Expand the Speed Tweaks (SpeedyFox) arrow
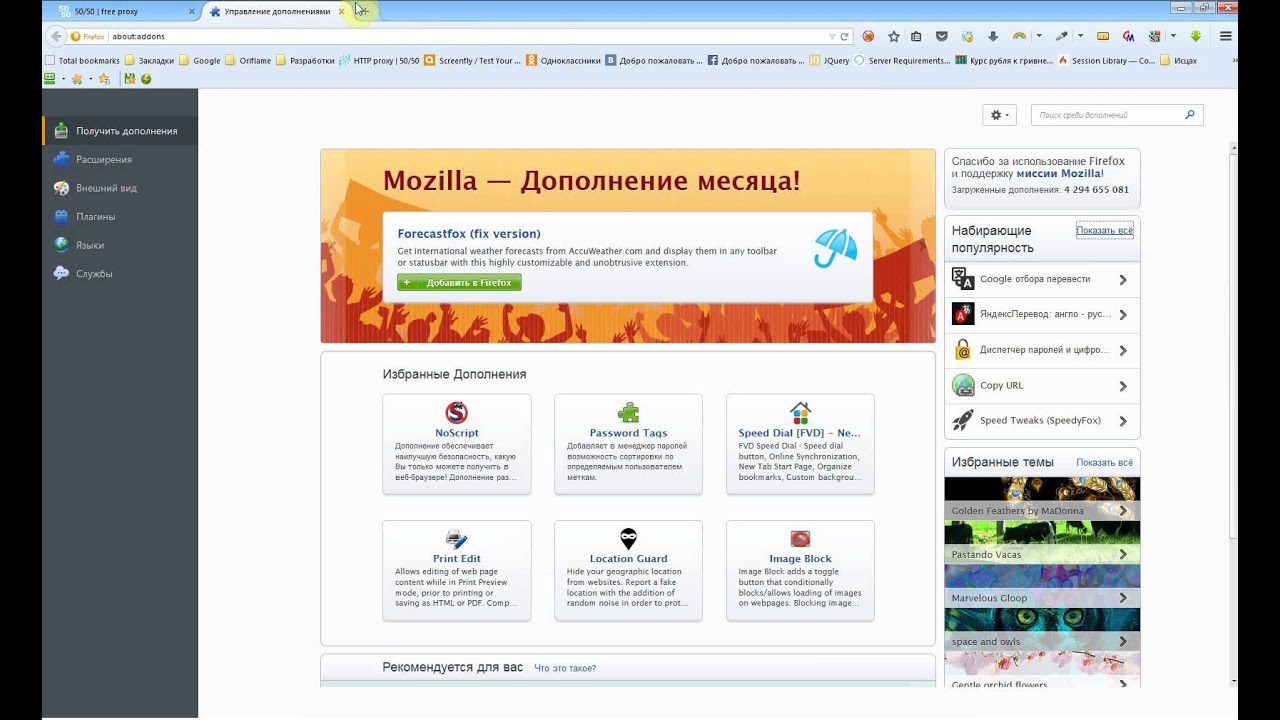 pos(1123,421)
